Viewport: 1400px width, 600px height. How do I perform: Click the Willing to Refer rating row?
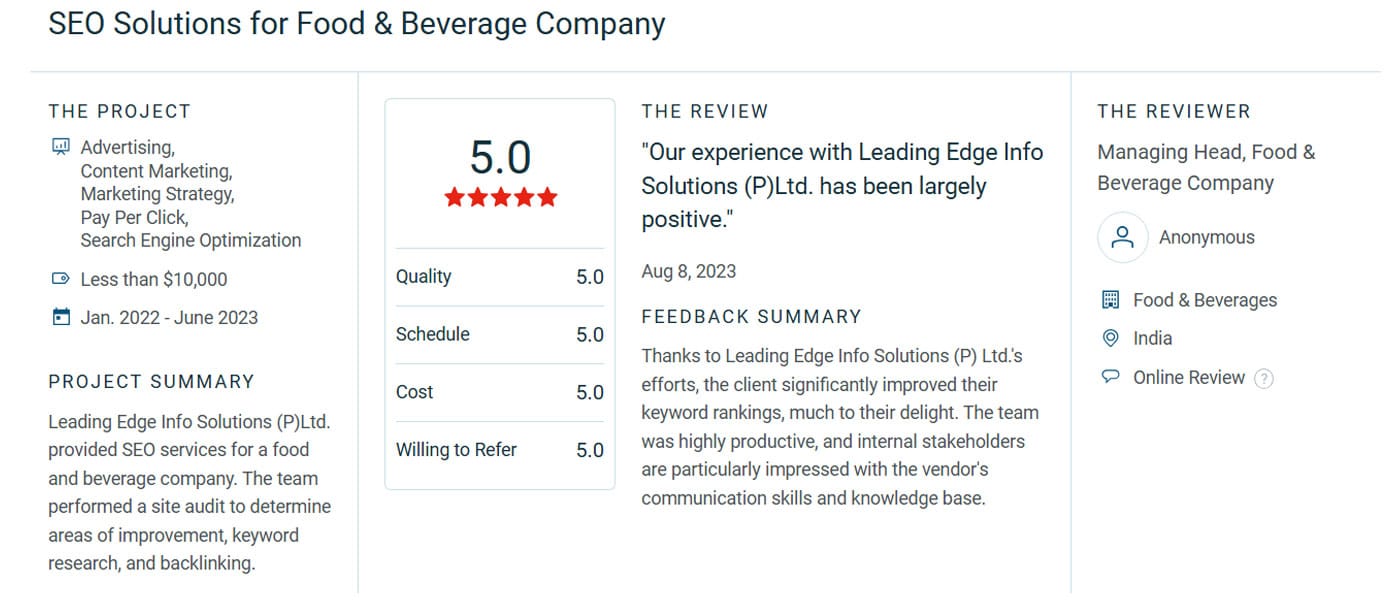tap(499, 449)
